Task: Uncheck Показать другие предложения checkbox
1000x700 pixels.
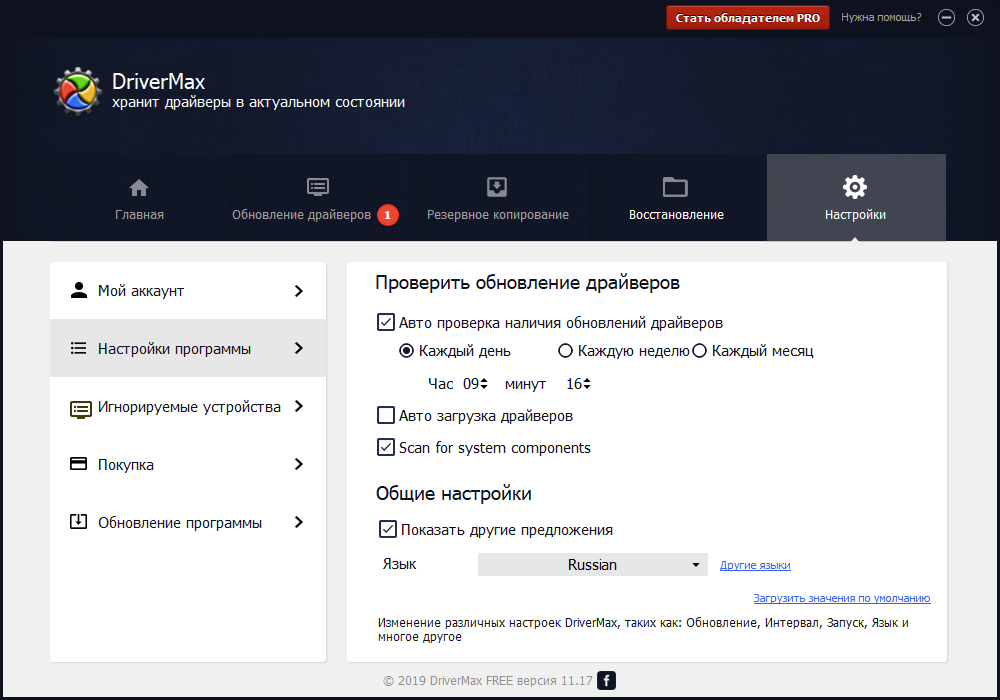Action: 388,529
